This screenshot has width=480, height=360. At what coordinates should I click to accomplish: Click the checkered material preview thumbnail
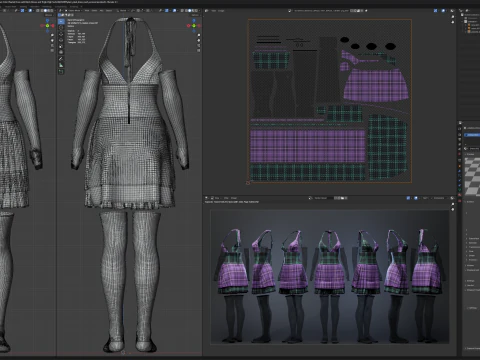click(x=473, y=177)
